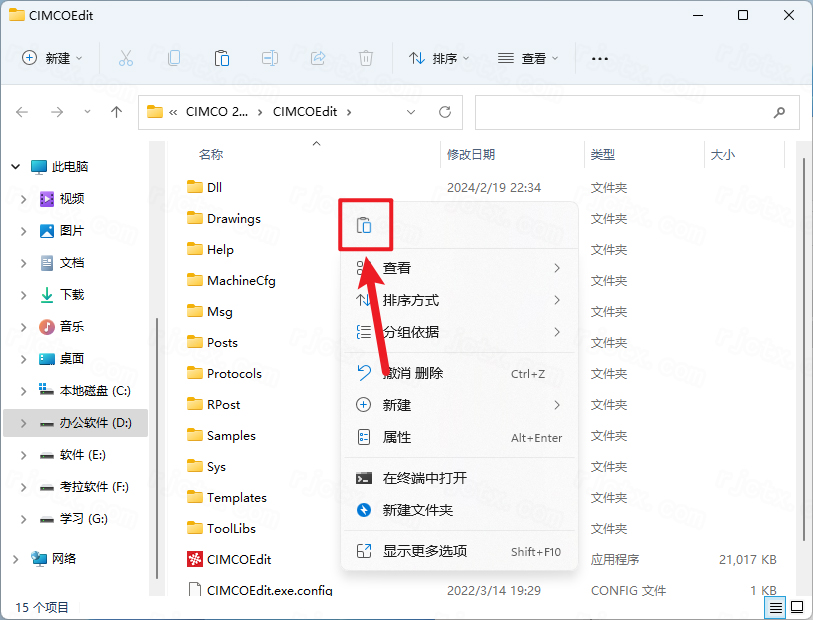Go back with the left arrow
Viewport: 813px width, 620px height.
(x=22, y=112)
